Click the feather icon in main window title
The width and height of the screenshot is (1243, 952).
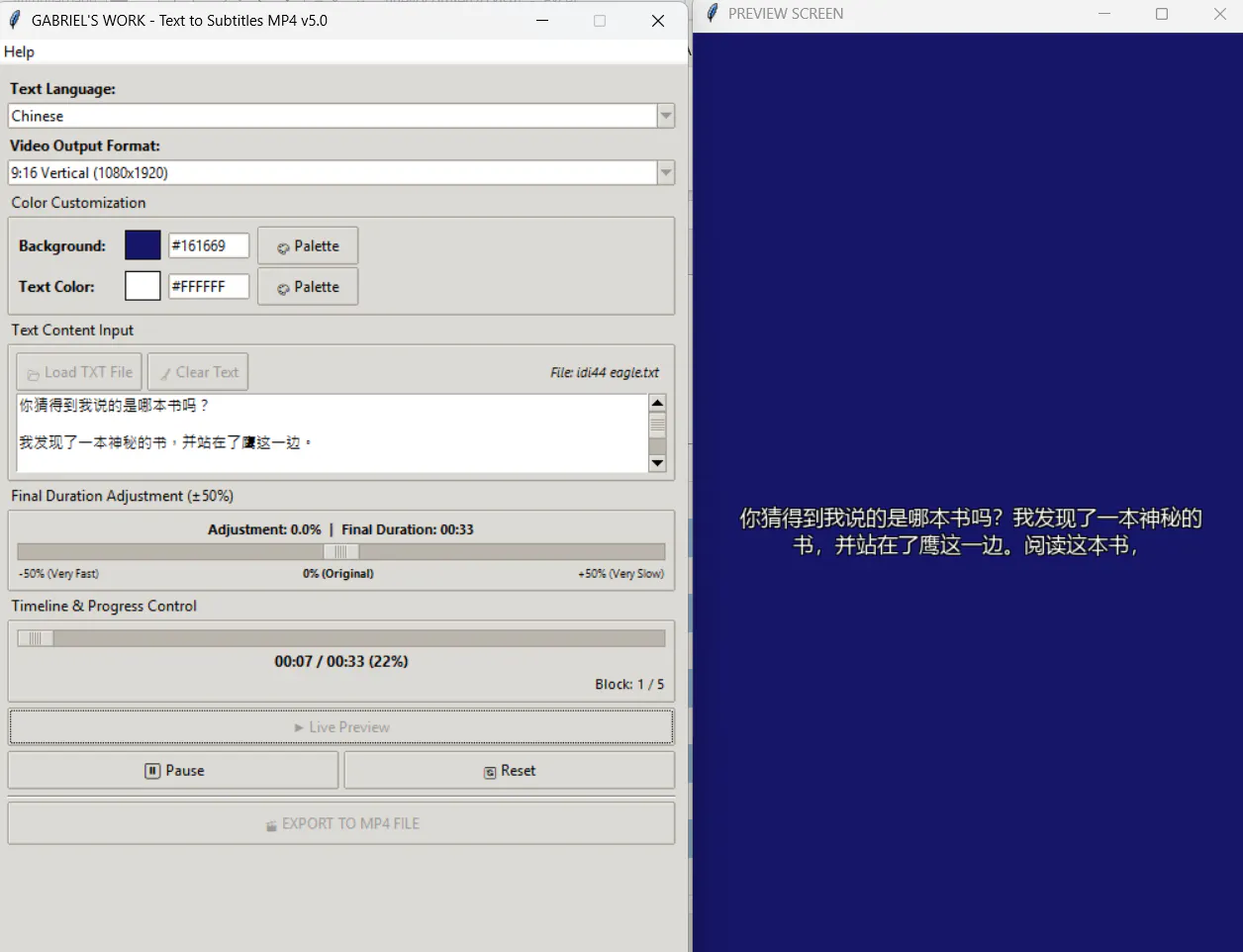tap(14, 20)
